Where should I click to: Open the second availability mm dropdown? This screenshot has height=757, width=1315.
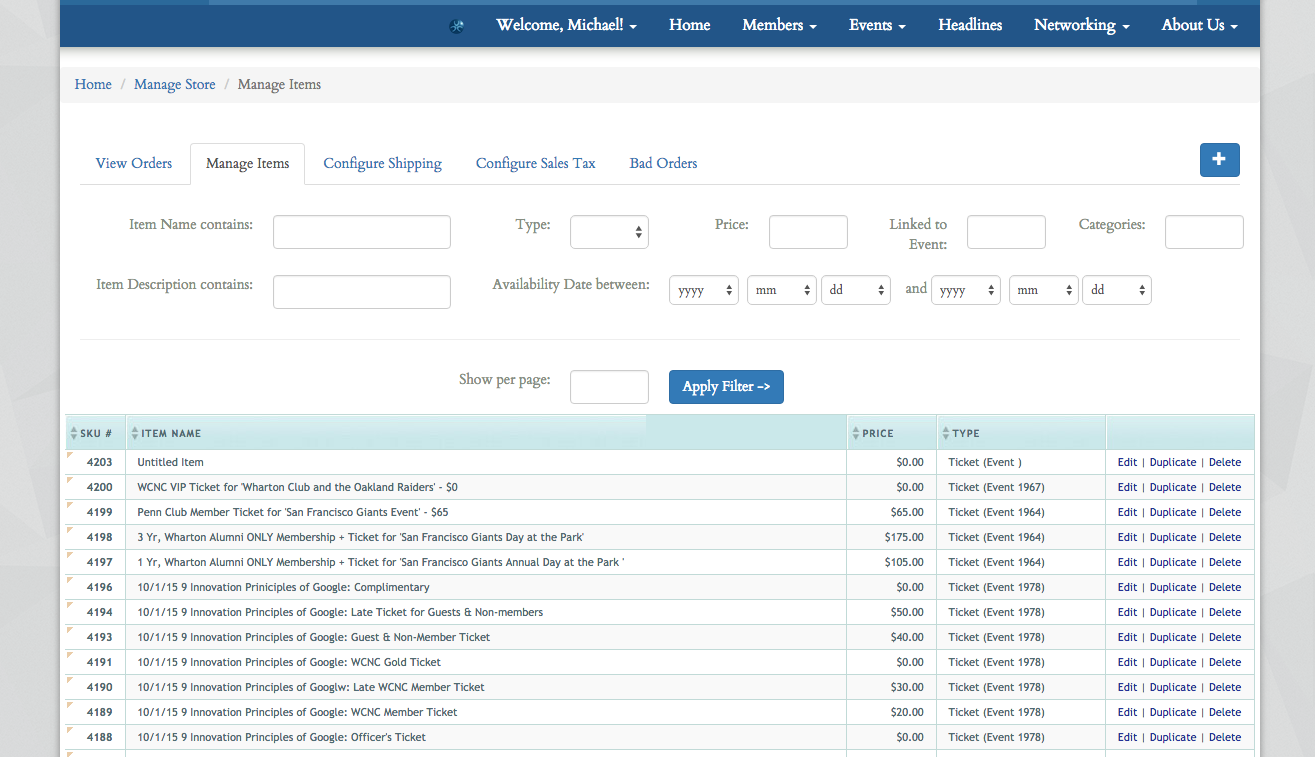tap(1044, 290)
